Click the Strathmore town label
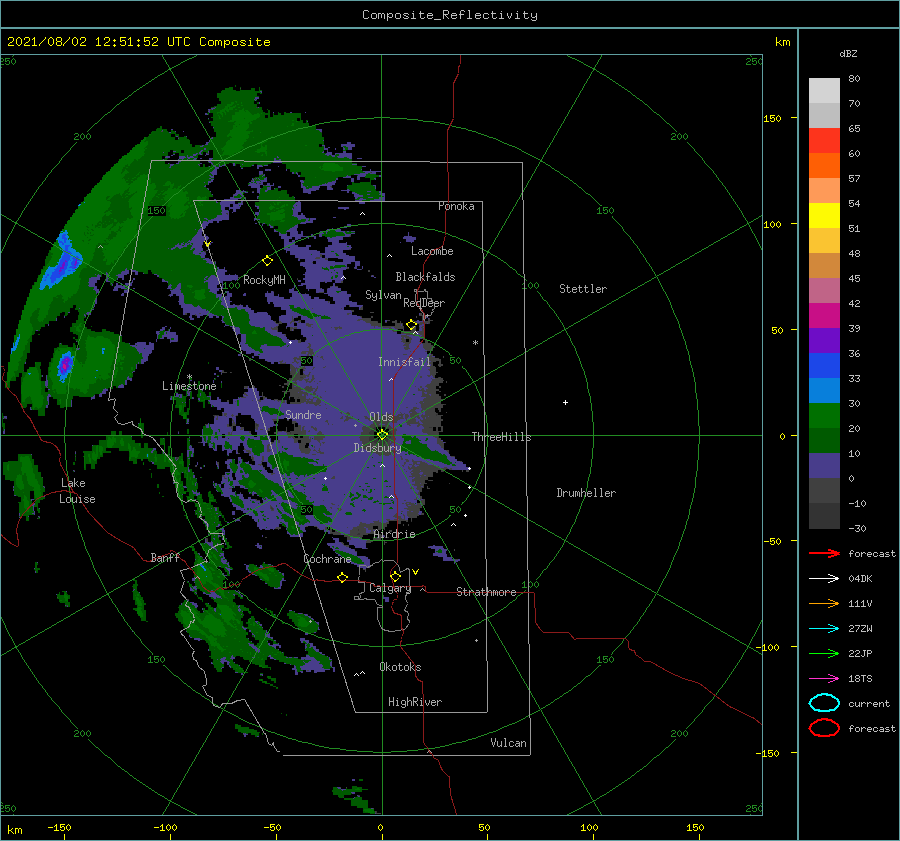Viewport: 900px width, 841px height. click(x=486, y=592)
